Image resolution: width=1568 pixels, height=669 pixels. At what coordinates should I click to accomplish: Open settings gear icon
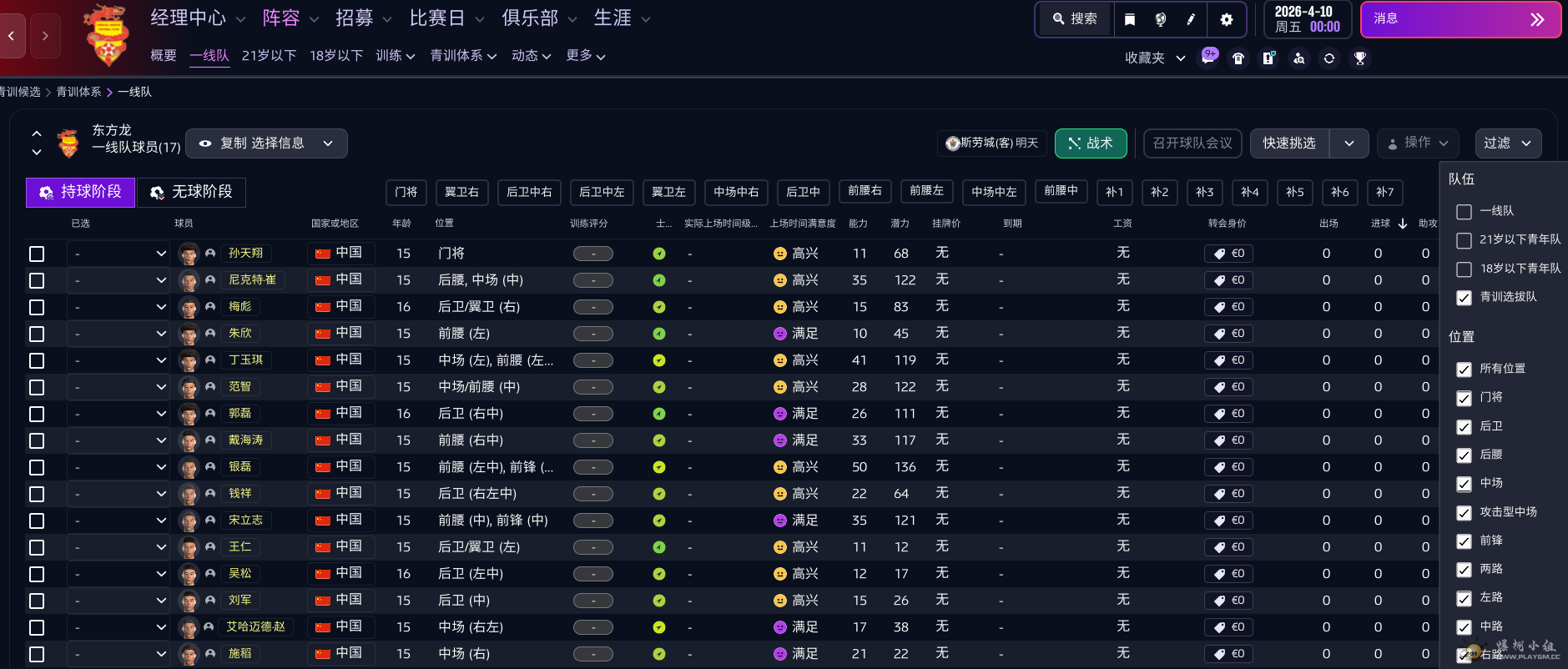(x=1226, y=19)
